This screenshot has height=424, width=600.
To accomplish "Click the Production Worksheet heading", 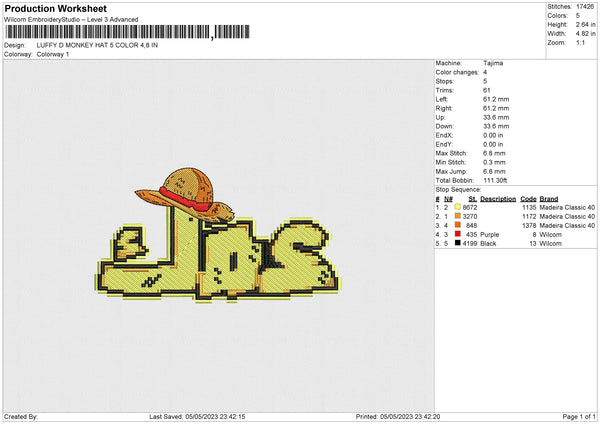I will [55, 9].
